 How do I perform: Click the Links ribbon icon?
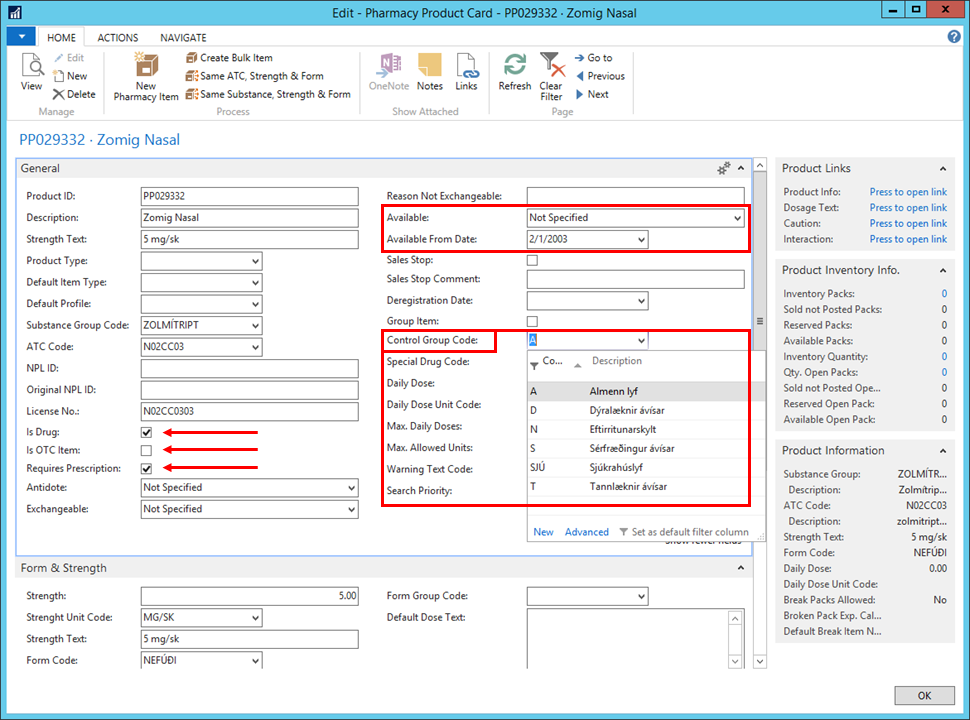click(466, 67)
